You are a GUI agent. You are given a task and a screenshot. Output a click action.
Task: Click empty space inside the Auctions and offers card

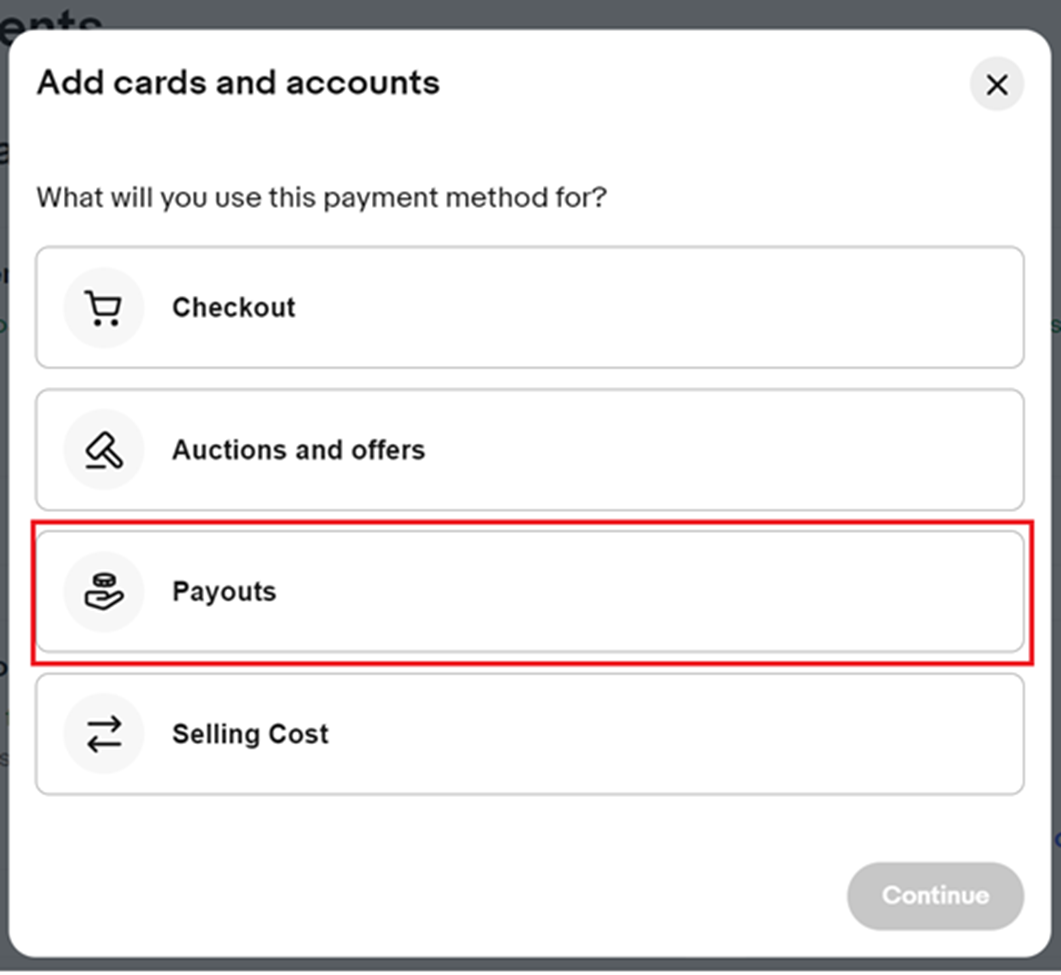point(710,450)
